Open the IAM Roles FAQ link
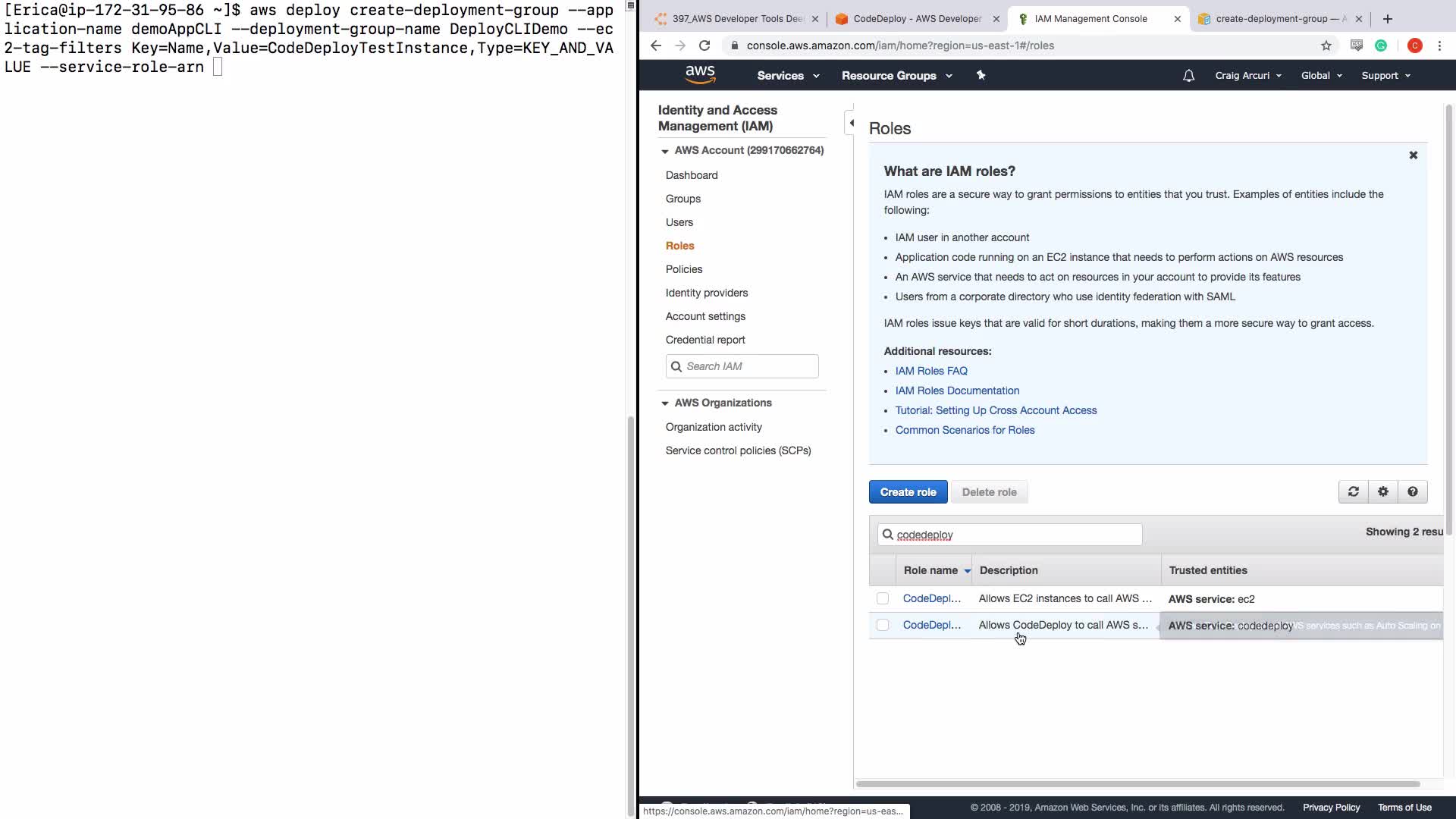 [x=930, y=371]
